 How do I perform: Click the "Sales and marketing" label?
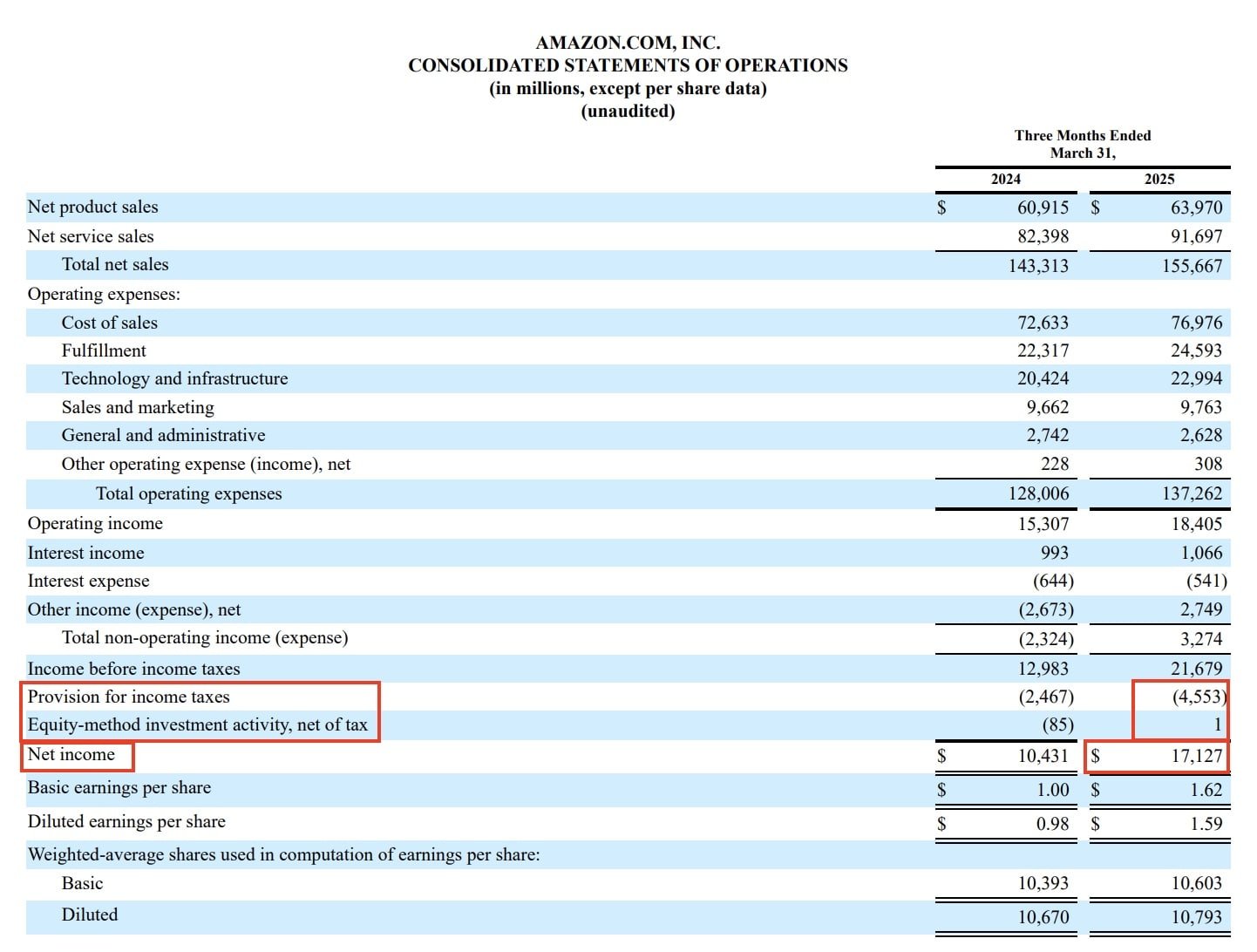click(x=138, y=407)
